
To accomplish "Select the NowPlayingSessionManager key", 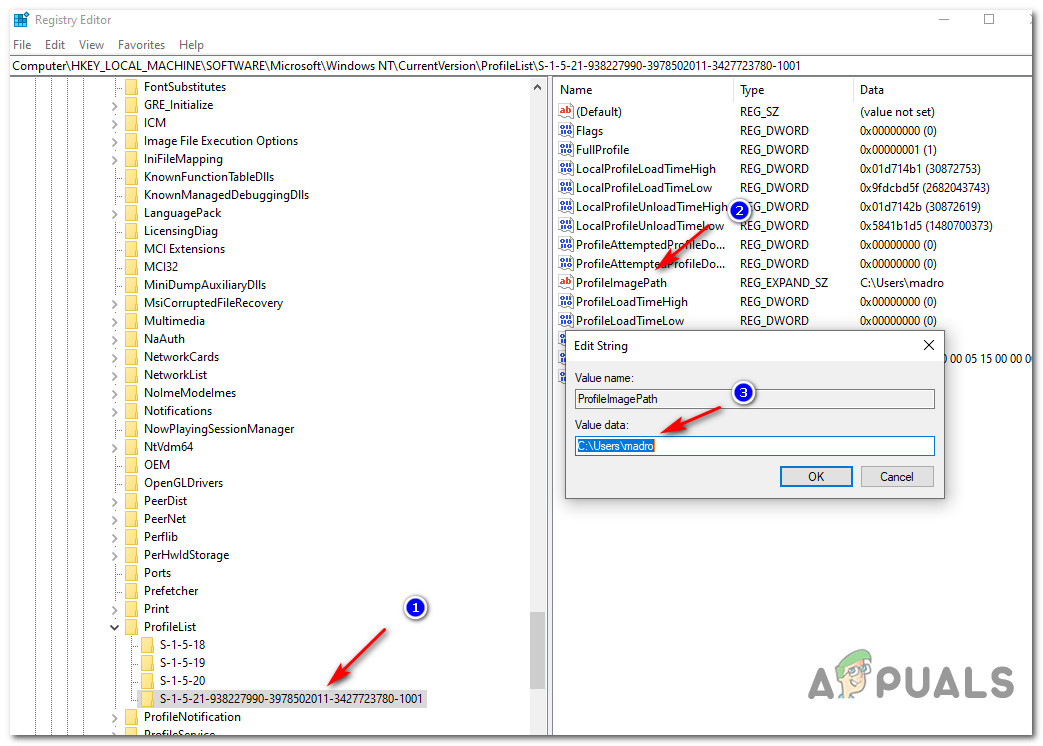I will [x=219, y=429].
